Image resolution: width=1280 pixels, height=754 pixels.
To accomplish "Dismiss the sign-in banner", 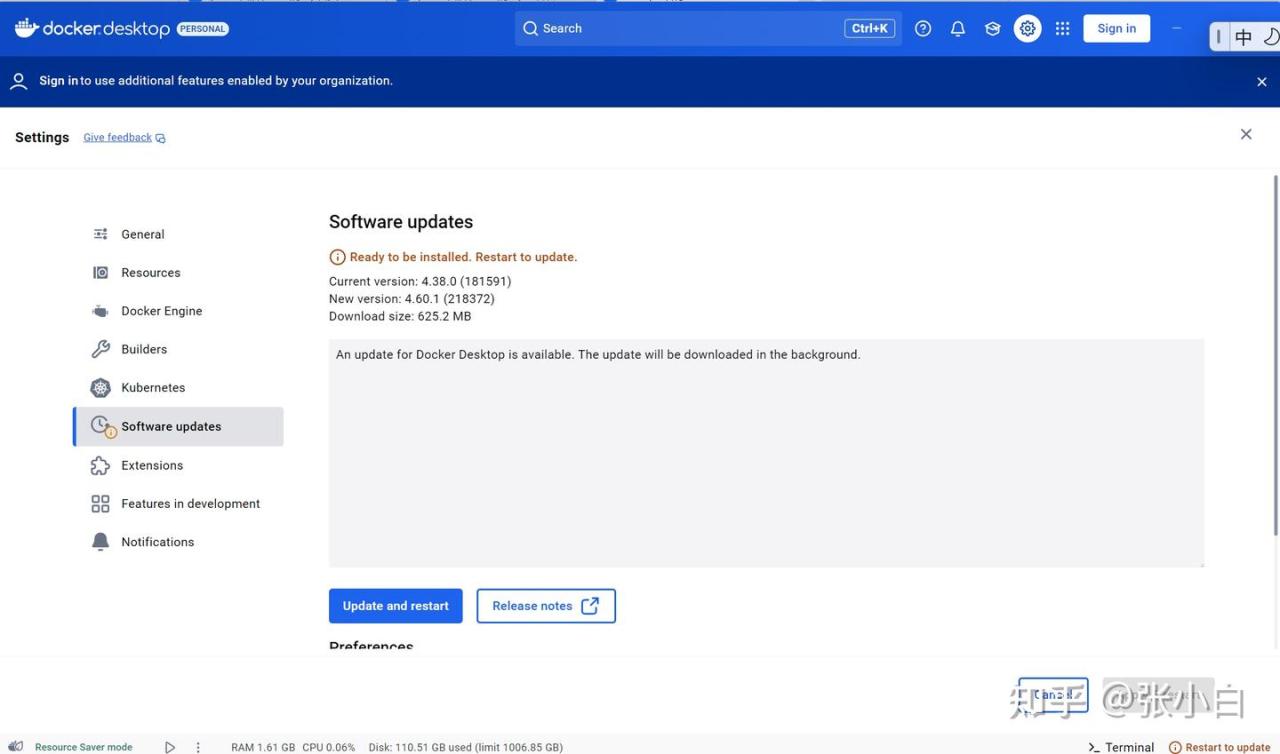I will 1261,82.
